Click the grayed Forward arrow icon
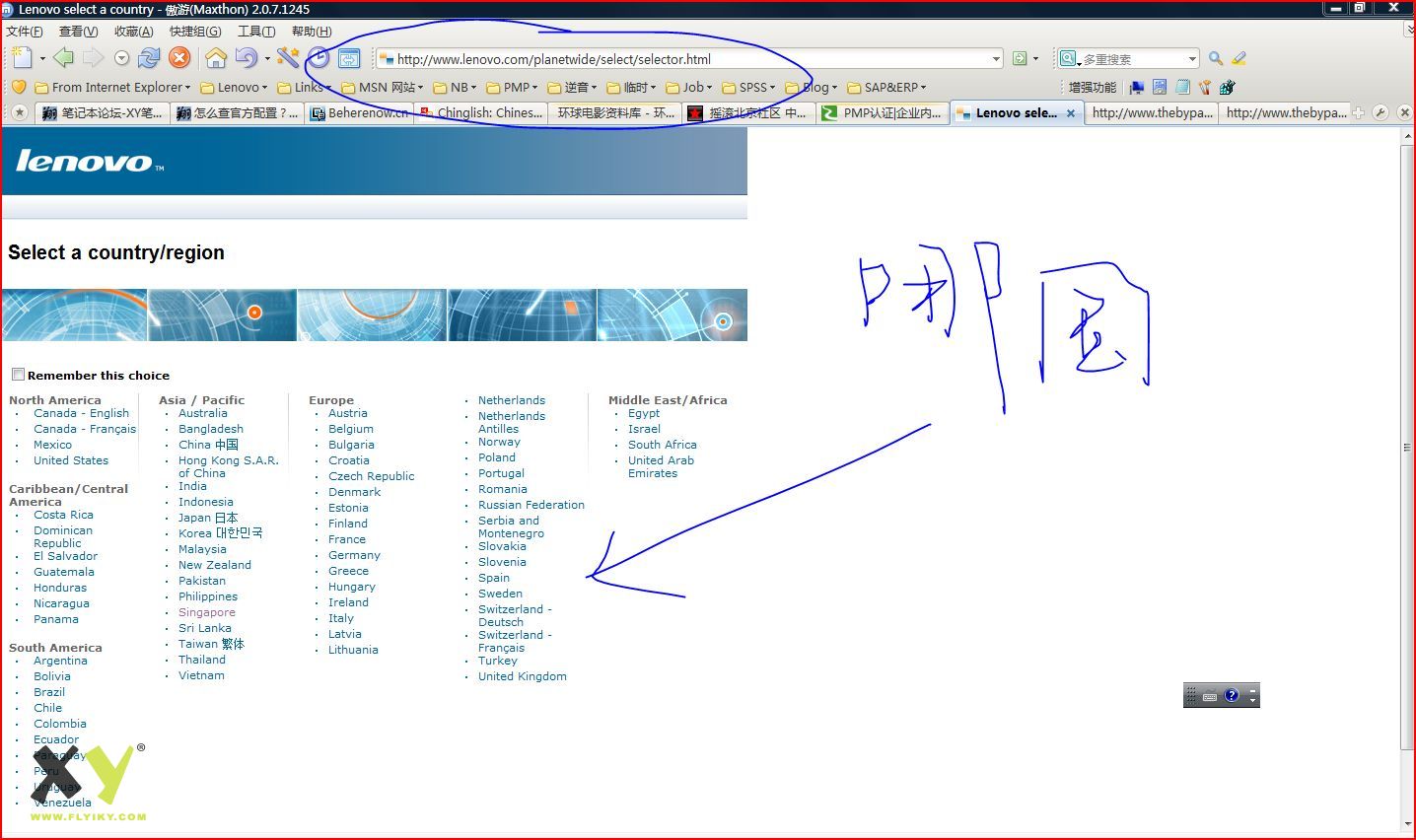 point(93,58)
